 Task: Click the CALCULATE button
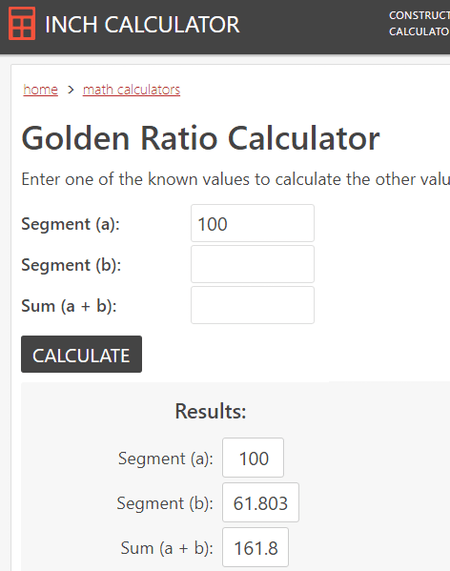coord(82,354)
